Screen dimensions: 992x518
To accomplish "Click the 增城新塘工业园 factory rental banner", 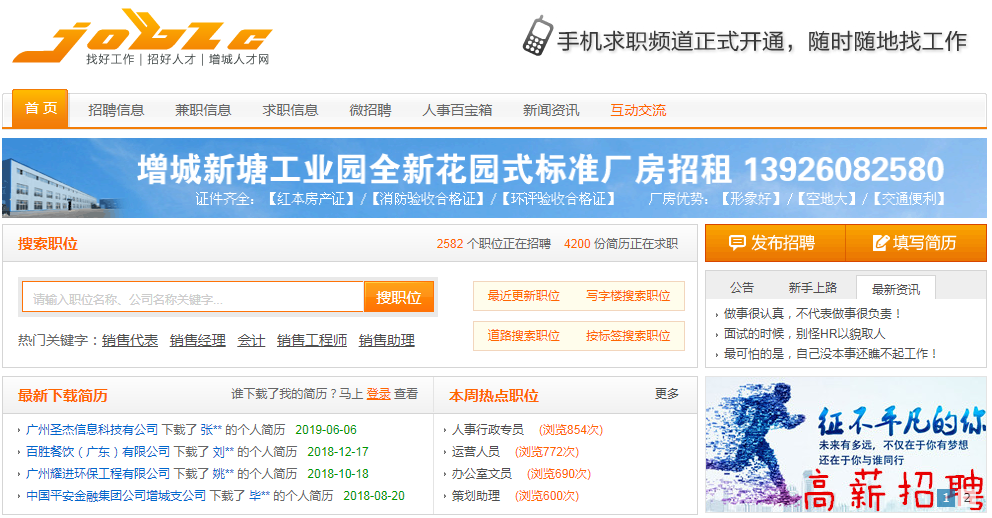I will (494, 178).
